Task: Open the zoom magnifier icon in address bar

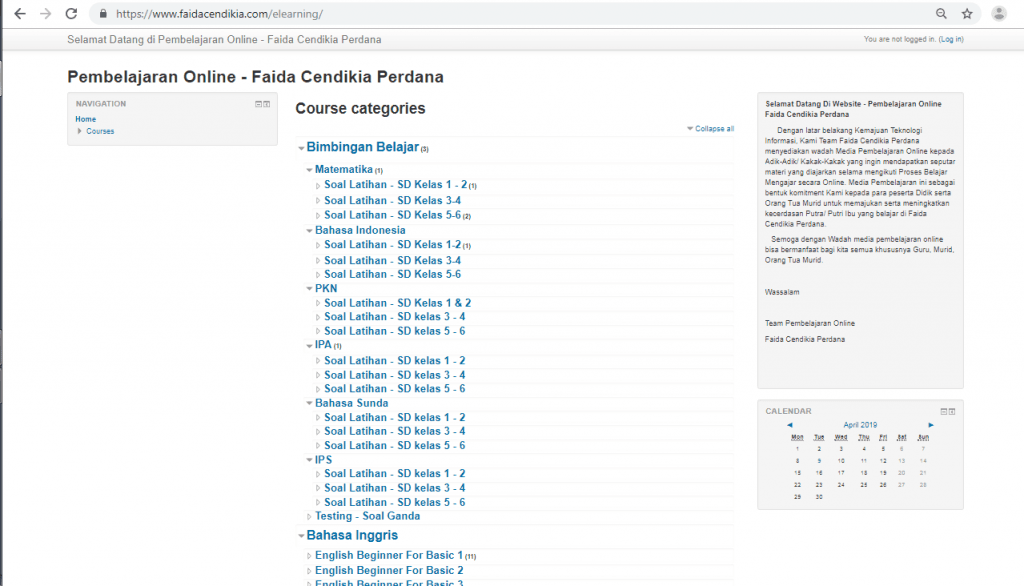Action: click(x=941, y=14)
